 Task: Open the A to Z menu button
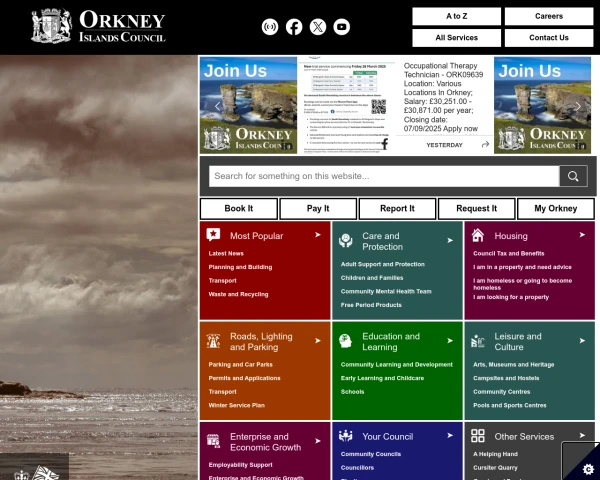[457, 16]
